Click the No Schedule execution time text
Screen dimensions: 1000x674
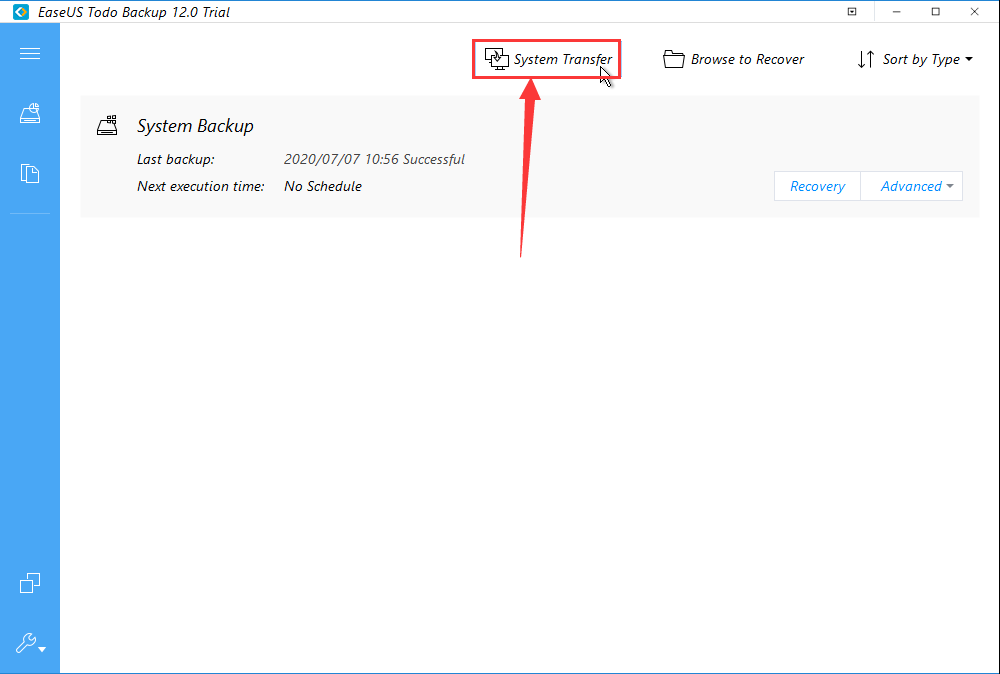click(323, 186)
